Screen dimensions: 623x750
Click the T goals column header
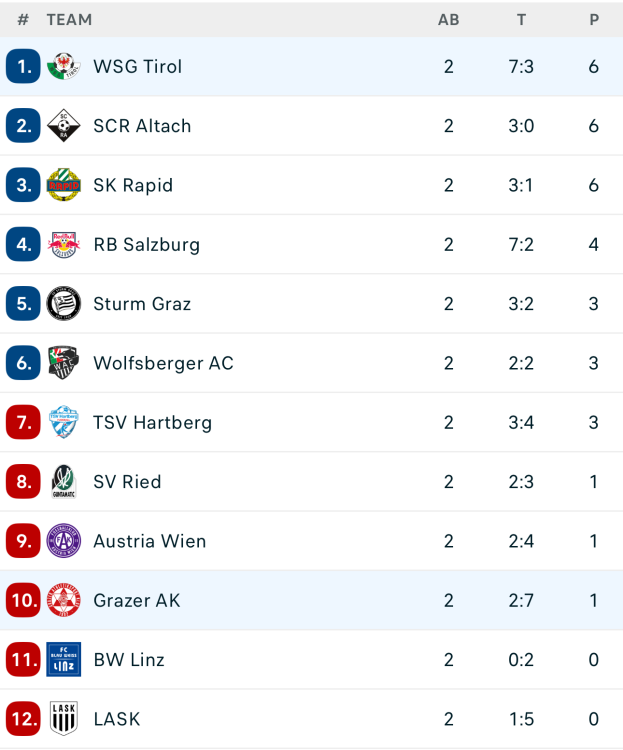point(521,19)
